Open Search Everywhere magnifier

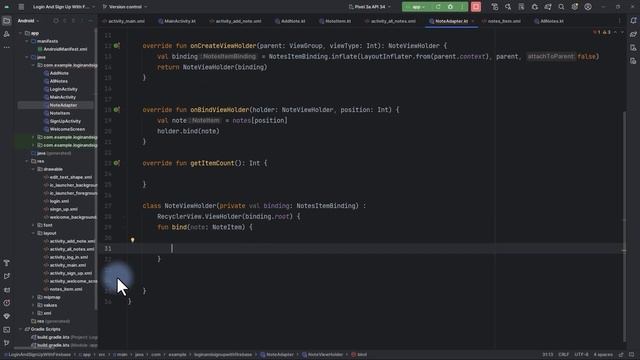[561, 7]
